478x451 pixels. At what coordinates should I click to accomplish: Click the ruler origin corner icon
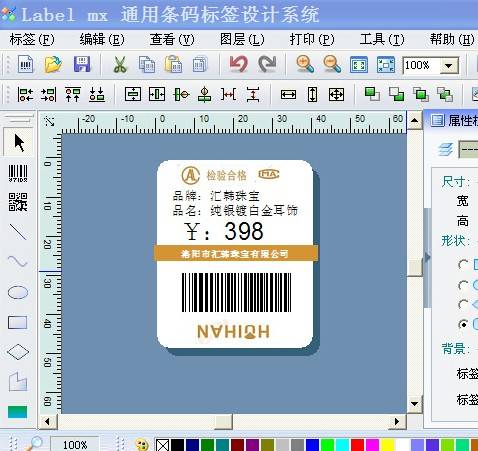[x=49, y=122]
